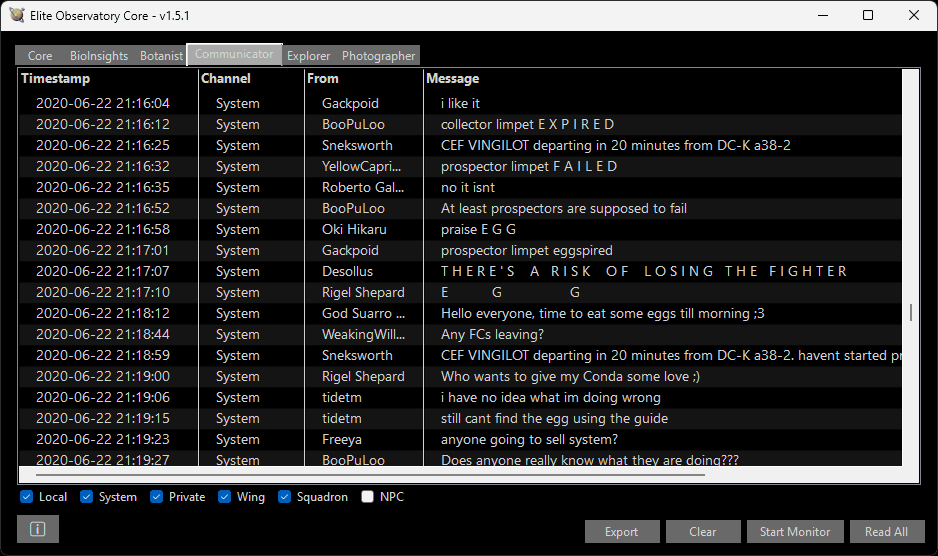Click timestamp 2020-06-22 21:16:25

(x=103, y=145)
